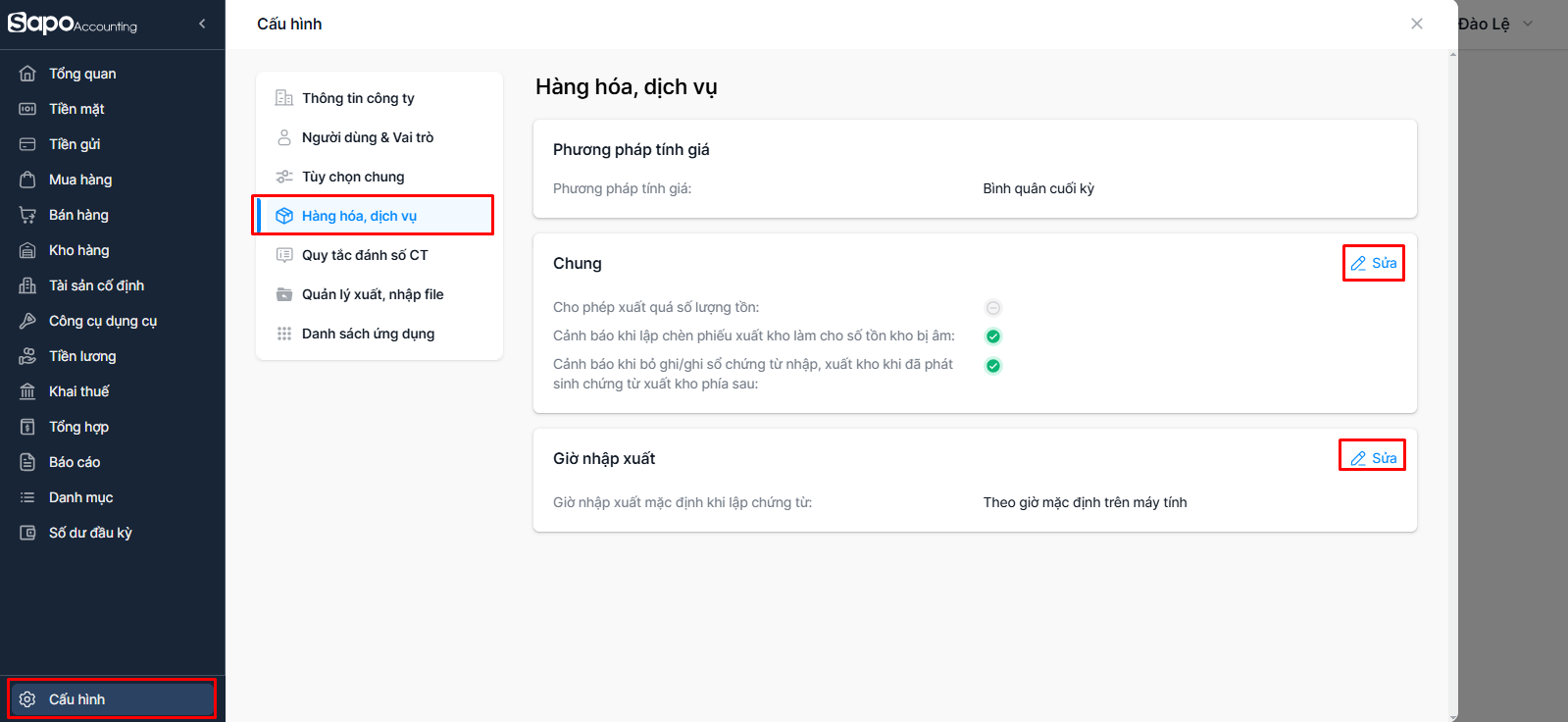Open the Người dùng & Vai trò settings
Screen dimensions: 1568x722
pyautogui.click(x=368, y=137)
